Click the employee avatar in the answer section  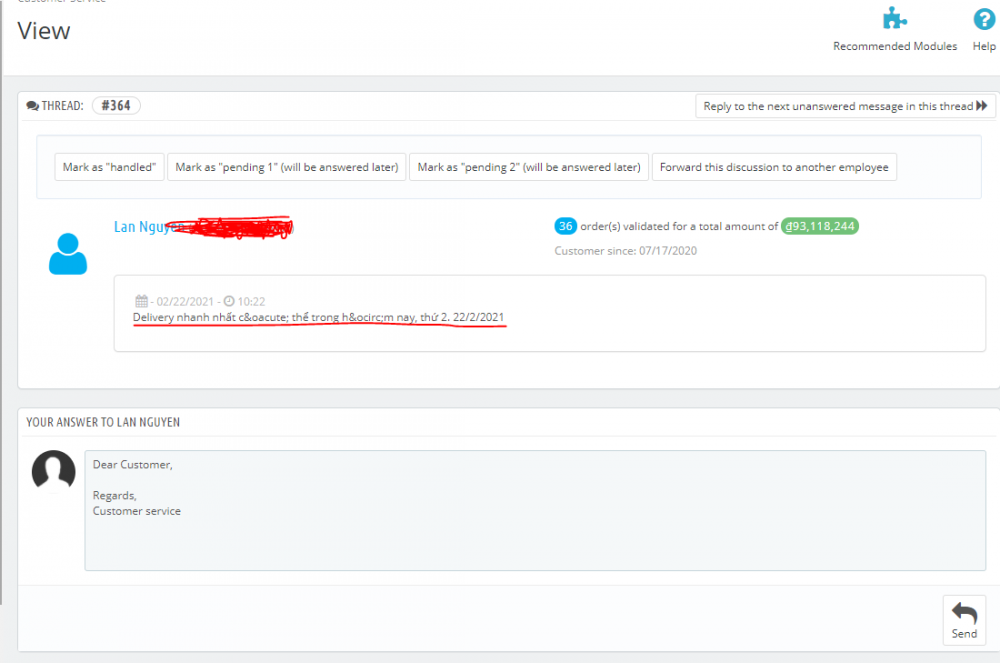point(54,471)
